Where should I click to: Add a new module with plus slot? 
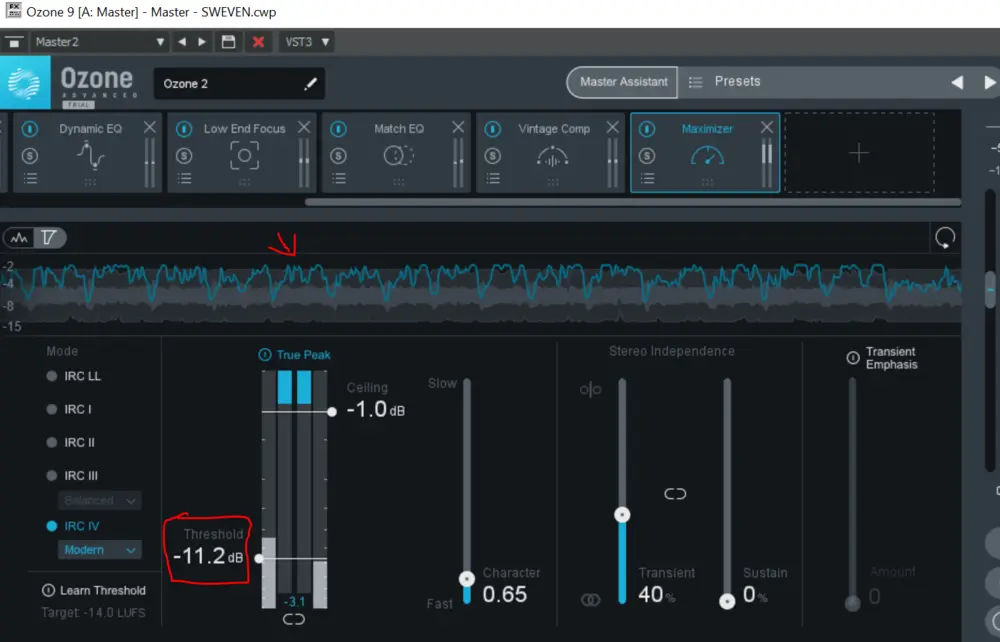click(859, 153)
